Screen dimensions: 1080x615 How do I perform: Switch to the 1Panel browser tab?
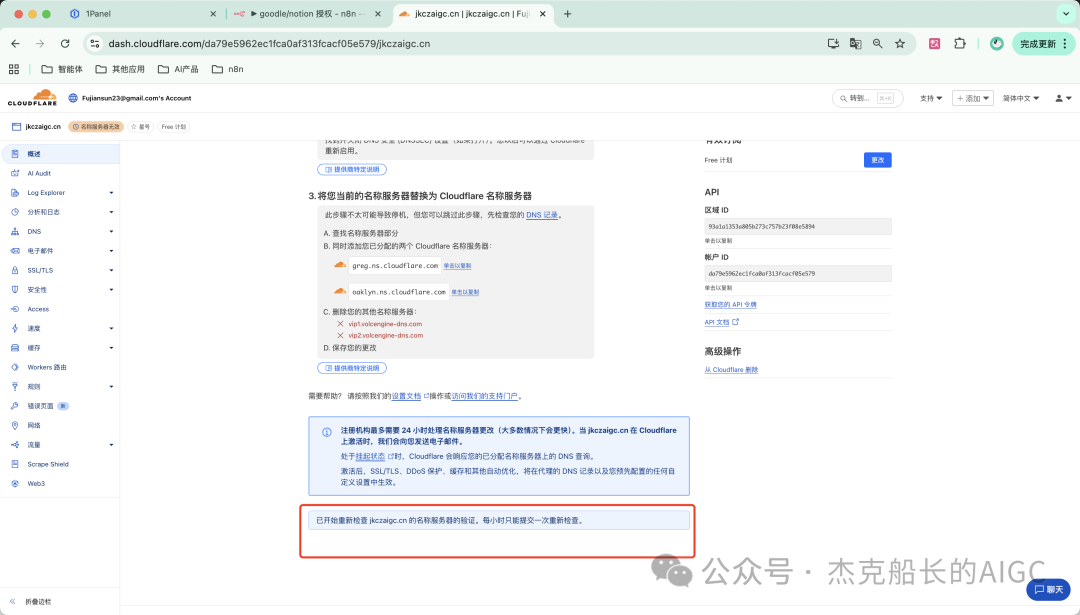pyautogui.click(x=141, y=14)
